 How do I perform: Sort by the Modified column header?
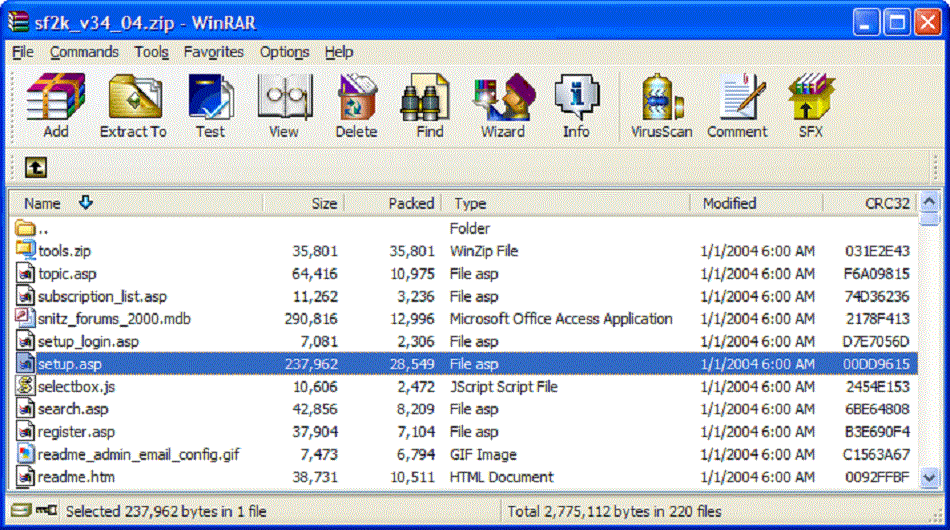coord(756,203)
